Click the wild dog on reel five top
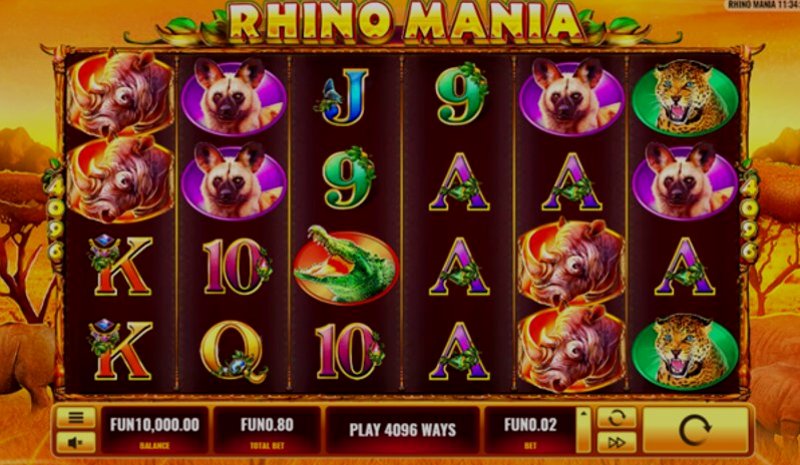This screenshot has height=465, width=800. [x=571, y=97]
